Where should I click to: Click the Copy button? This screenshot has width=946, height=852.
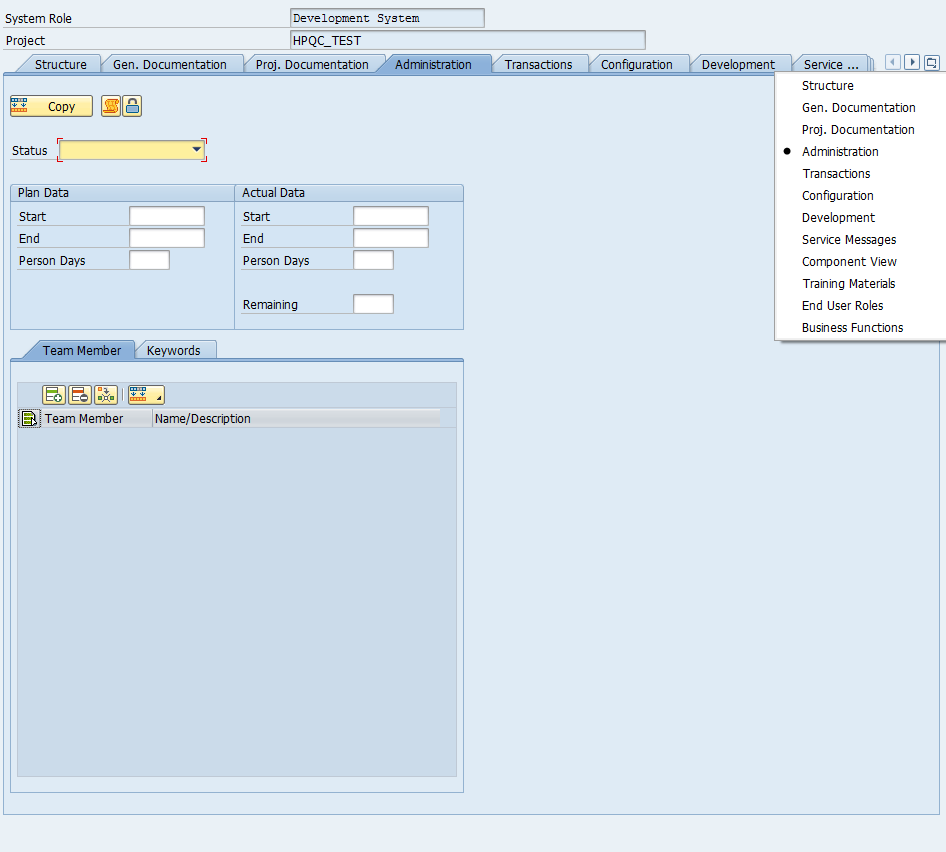coord(51,106)
